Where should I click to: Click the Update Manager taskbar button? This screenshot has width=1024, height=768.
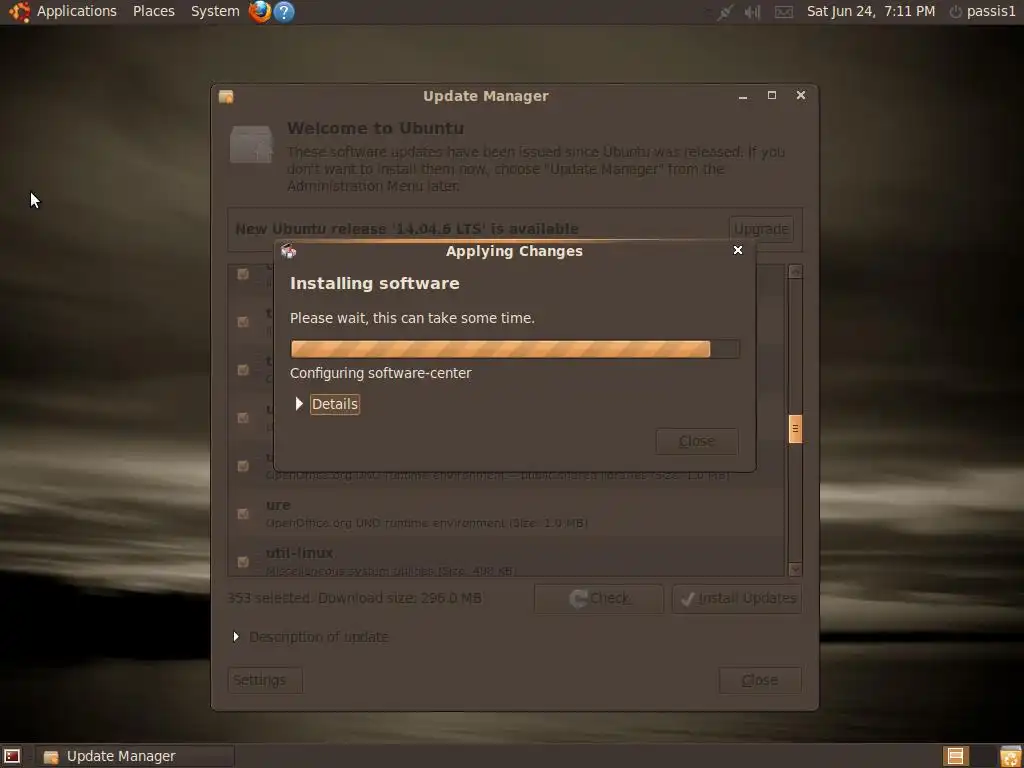[x=135, y=756]
